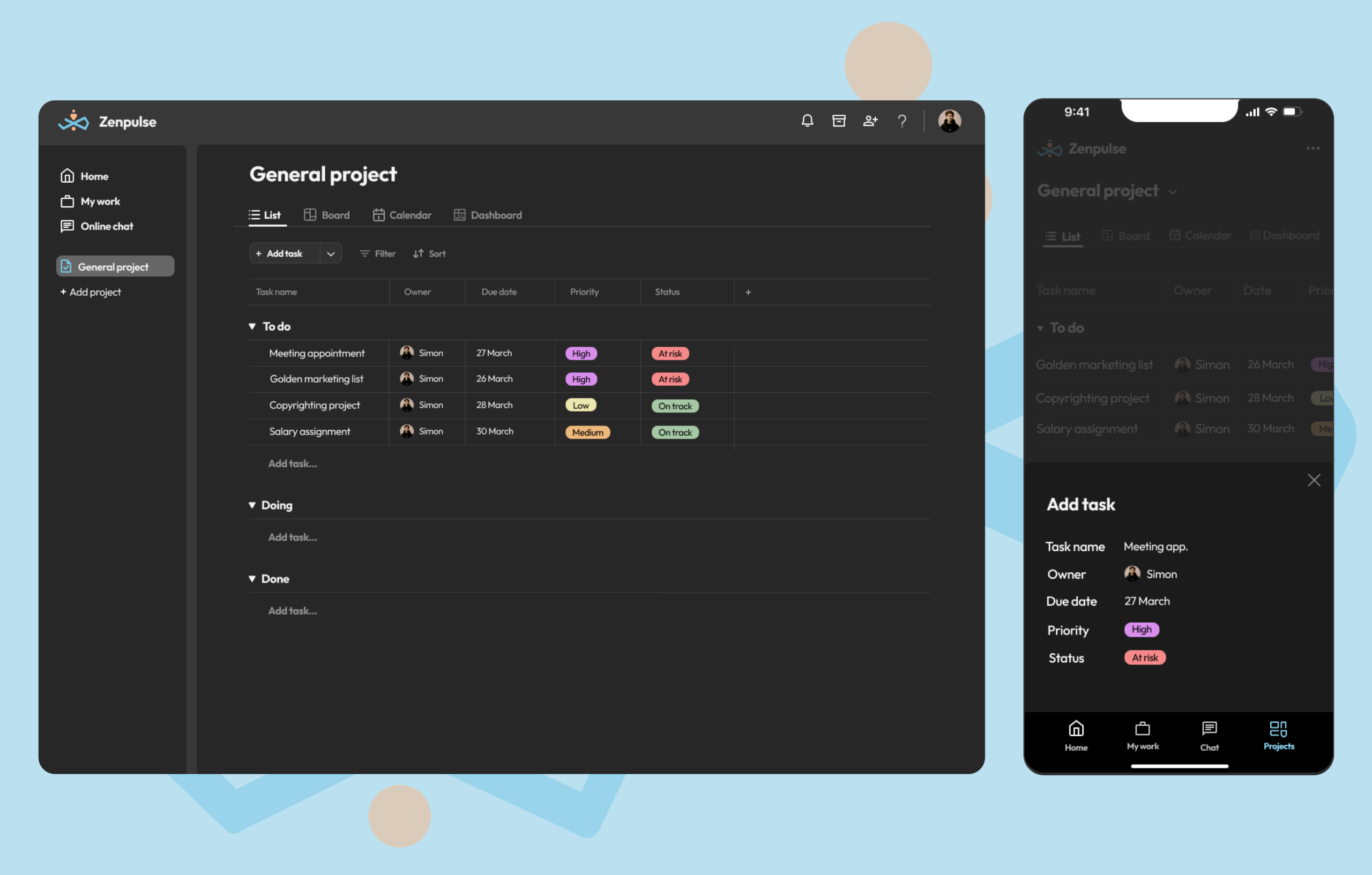
Task: Tap Chat icon in mobile bottom bar
Action: [x=1209, y=729]
